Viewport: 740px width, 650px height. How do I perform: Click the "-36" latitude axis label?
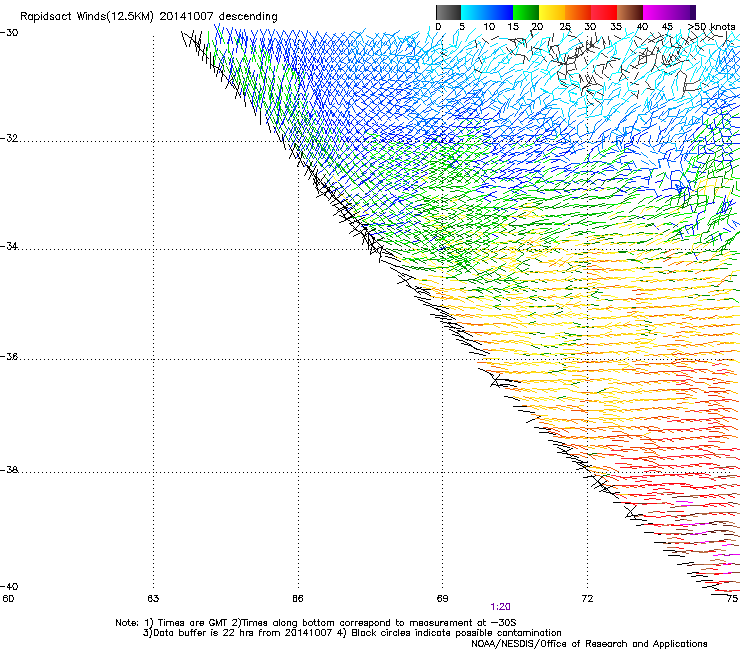(x=9, y=356)
